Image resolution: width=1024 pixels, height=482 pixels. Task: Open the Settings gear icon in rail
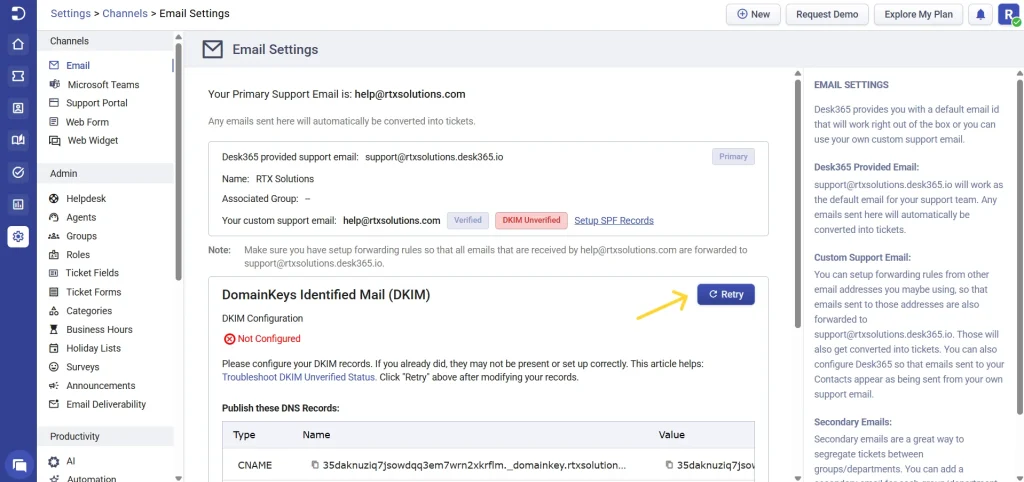point(18,236)
